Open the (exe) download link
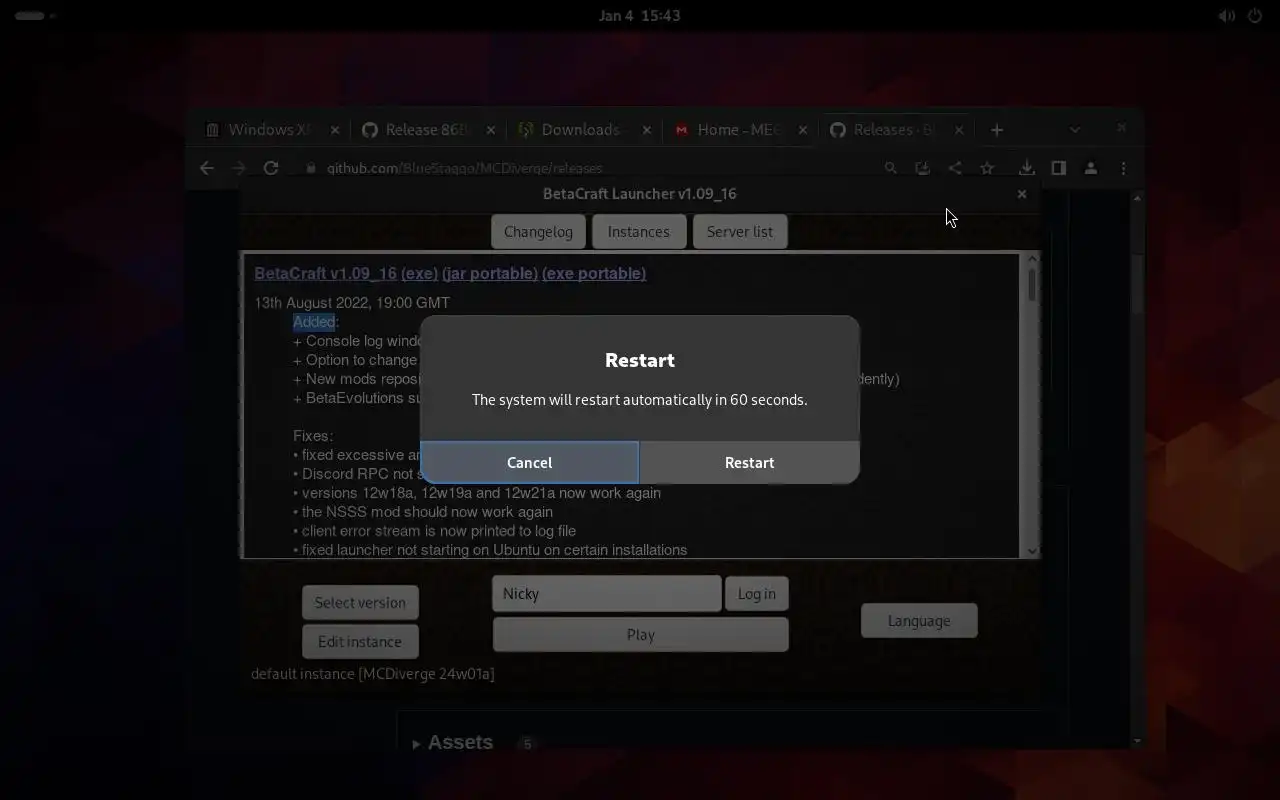 pos(420,273)
